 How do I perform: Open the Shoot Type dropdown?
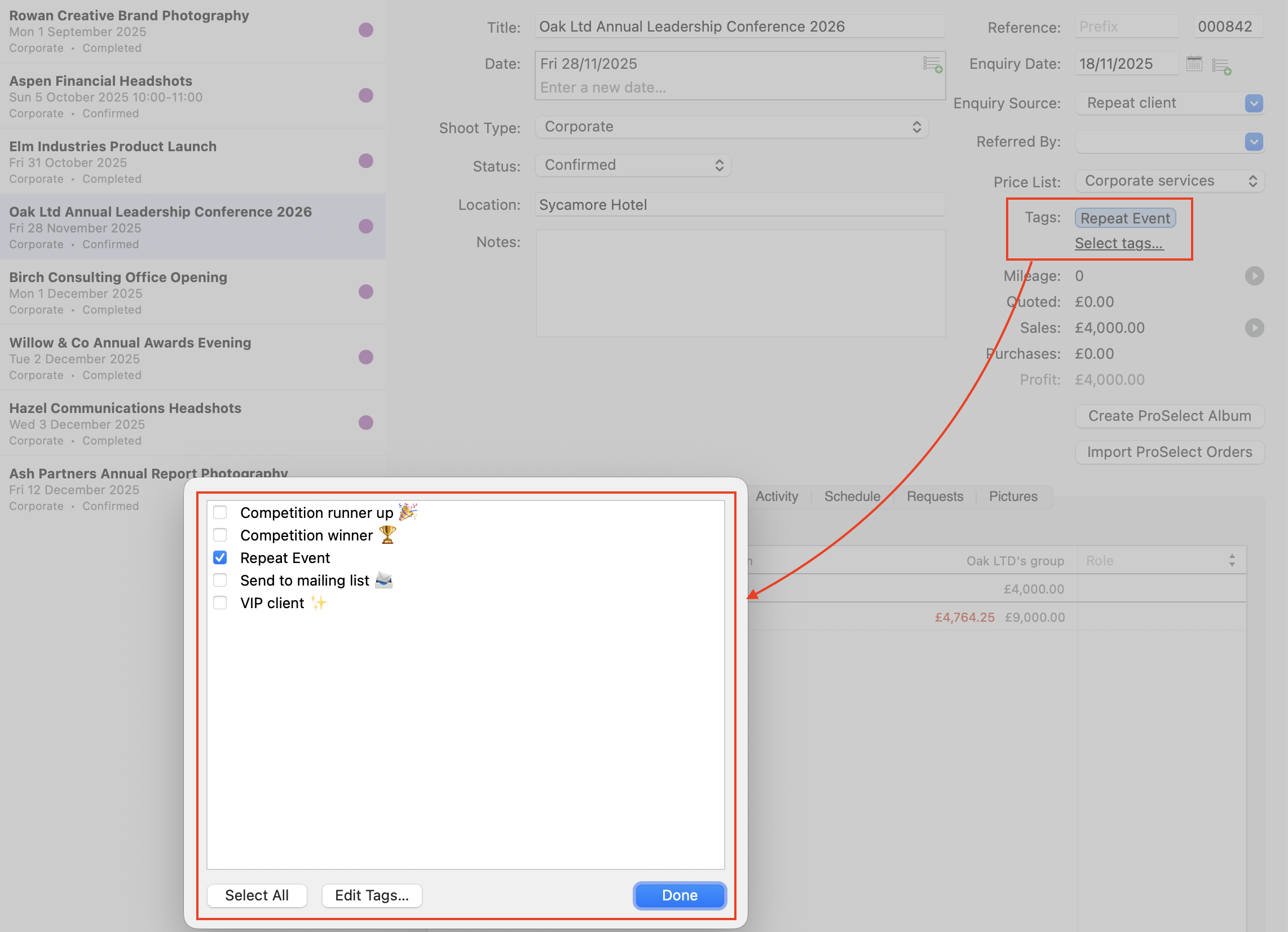(x=731, y=127)
